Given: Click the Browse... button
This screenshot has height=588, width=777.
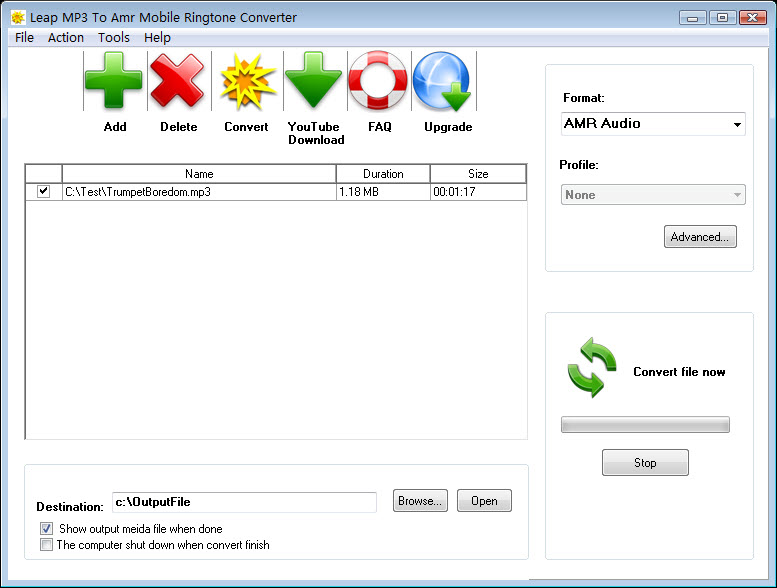Looking at the screenshot, I should (420, 501).
